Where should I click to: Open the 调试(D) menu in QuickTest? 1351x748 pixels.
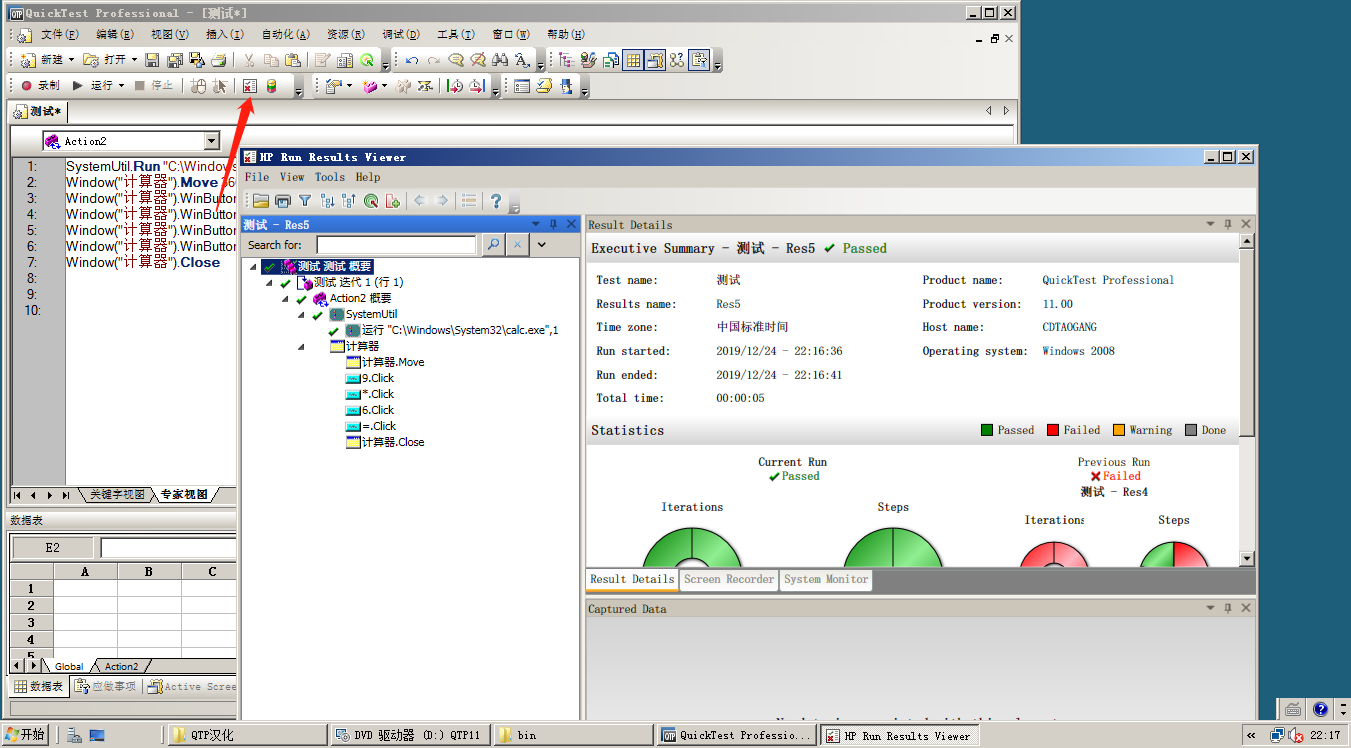(x=401, y=34)
